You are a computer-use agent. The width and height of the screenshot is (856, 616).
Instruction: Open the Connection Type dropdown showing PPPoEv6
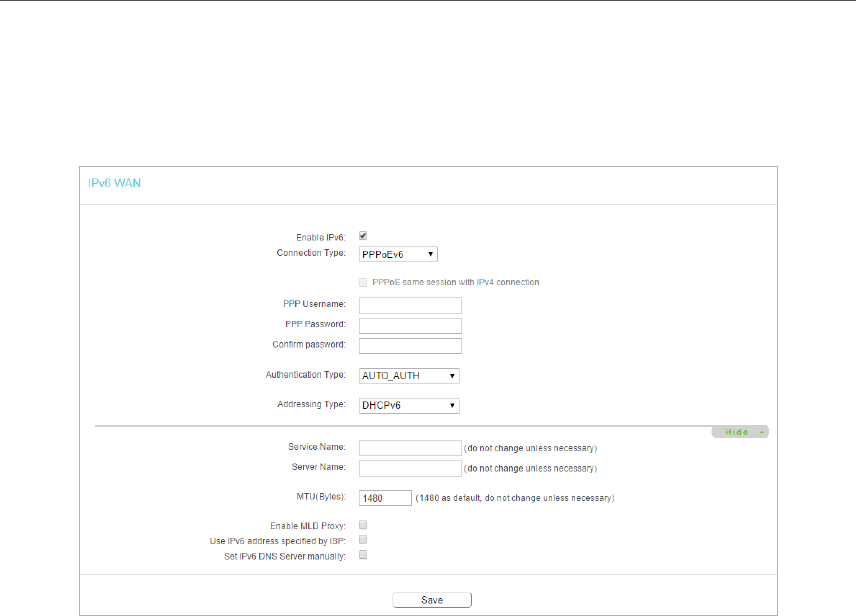click(398, 254)
